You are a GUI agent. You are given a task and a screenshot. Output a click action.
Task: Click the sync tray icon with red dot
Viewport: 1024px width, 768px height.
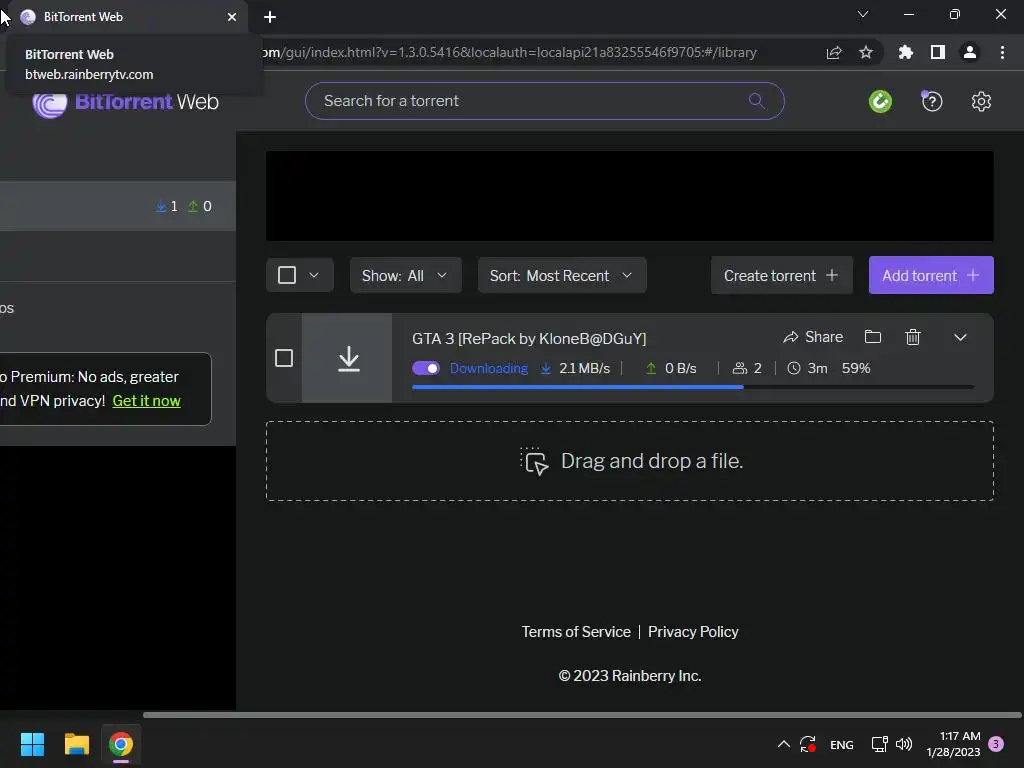pos(808,744)
